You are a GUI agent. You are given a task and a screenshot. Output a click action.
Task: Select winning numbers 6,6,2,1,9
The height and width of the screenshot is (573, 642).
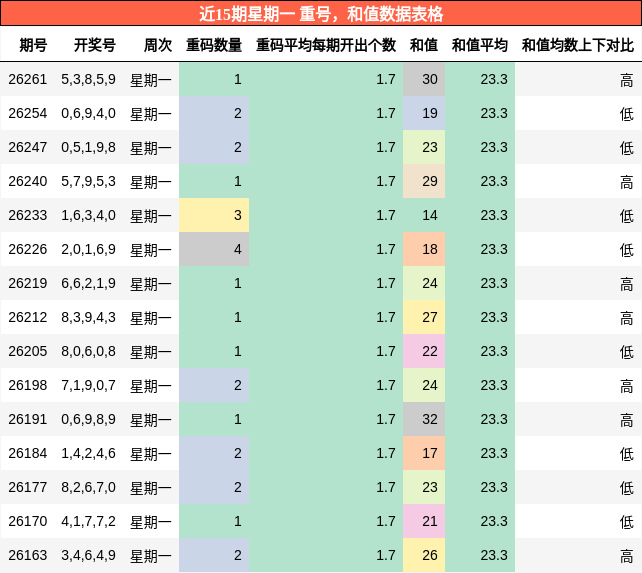tap(88, 283)
